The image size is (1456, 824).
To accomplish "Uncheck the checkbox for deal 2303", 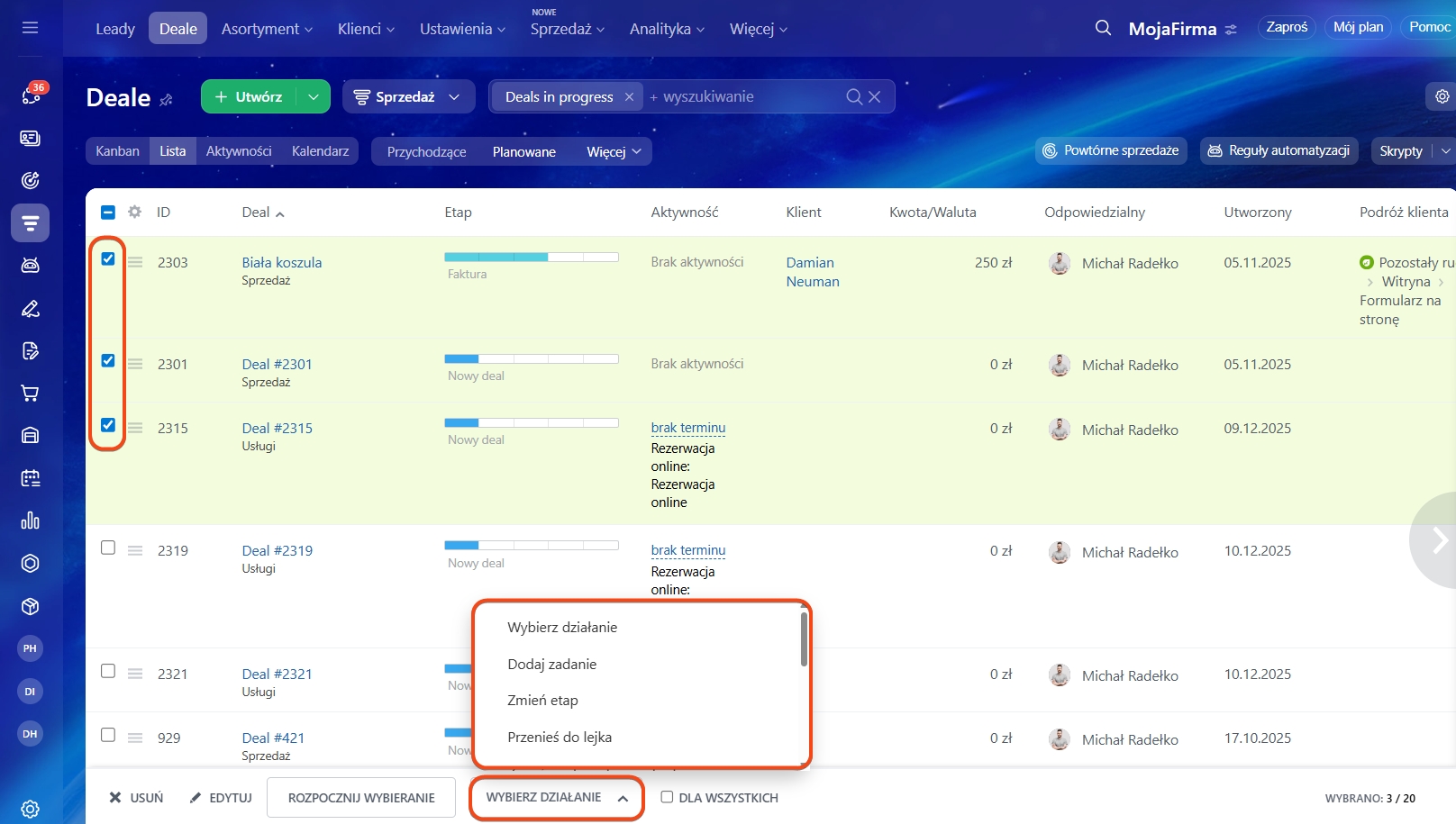I will (108, 259).
